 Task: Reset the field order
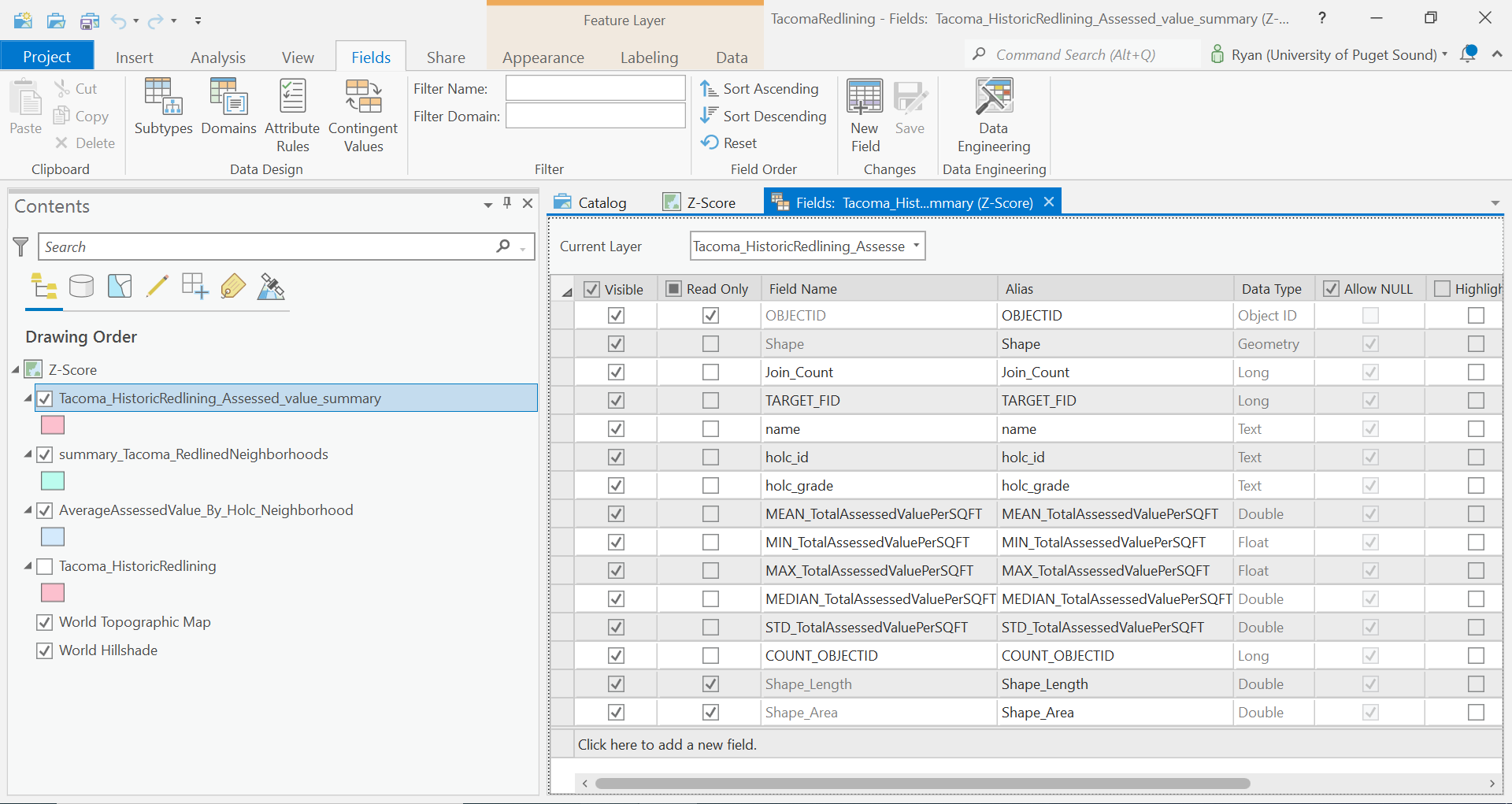point(728,143)
